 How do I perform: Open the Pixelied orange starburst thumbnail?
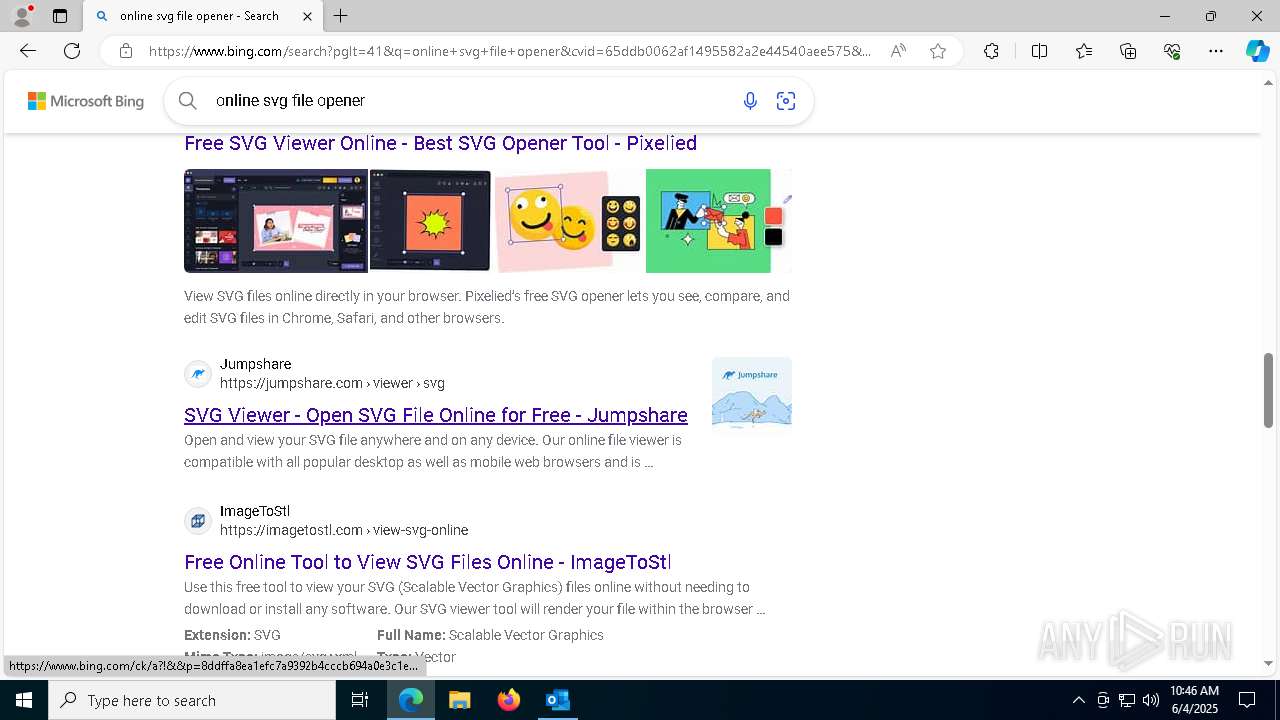pos(430,221)
